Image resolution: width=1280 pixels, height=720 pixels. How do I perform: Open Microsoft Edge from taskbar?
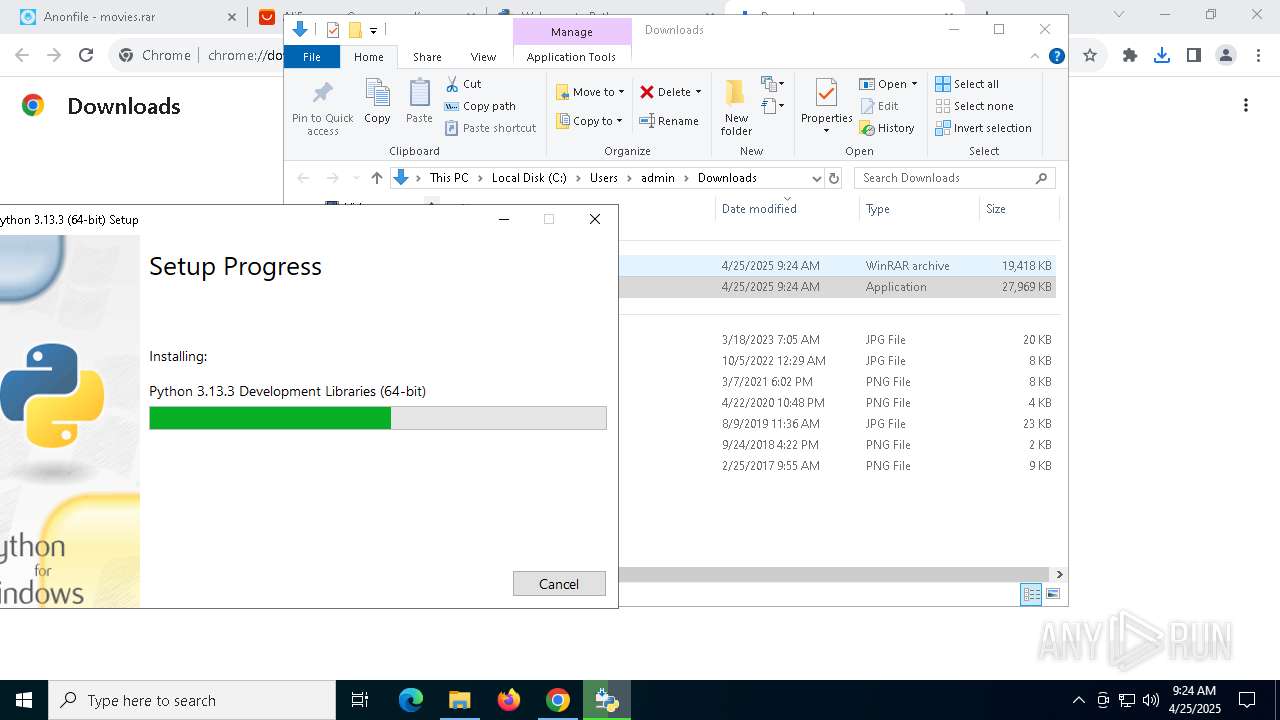point(411,700)
